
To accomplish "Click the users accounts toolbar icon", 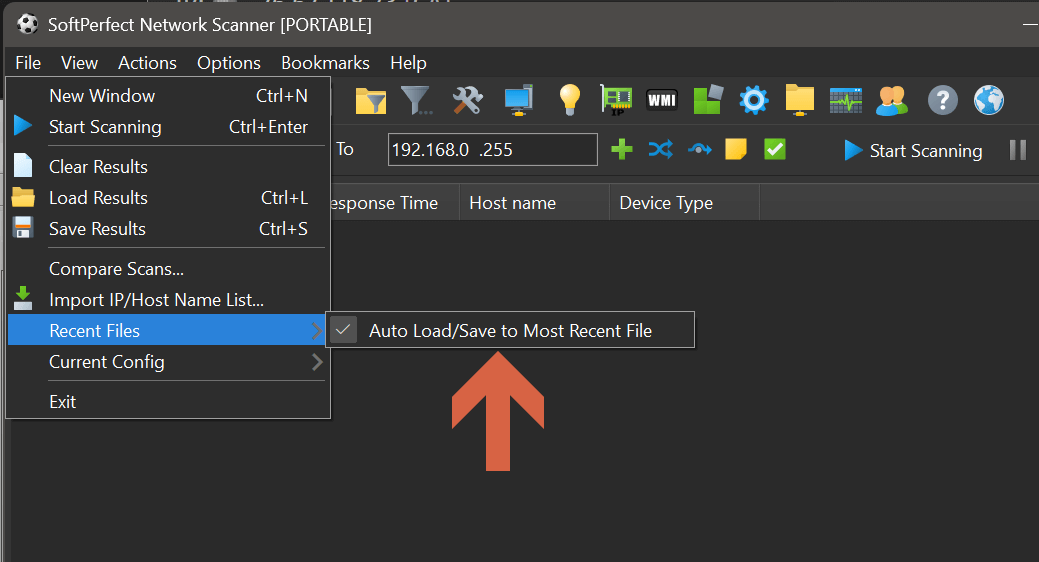I will pos(891,100).
